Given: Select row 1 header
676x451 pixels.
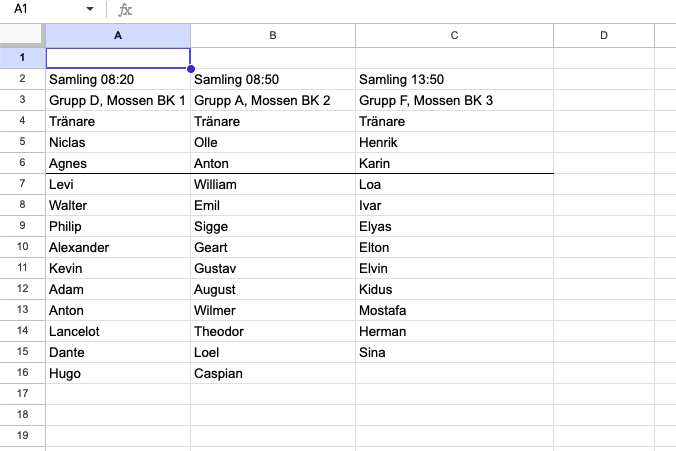Looking at the screenshot, I should pyautogui.click(x=22, y=57).
